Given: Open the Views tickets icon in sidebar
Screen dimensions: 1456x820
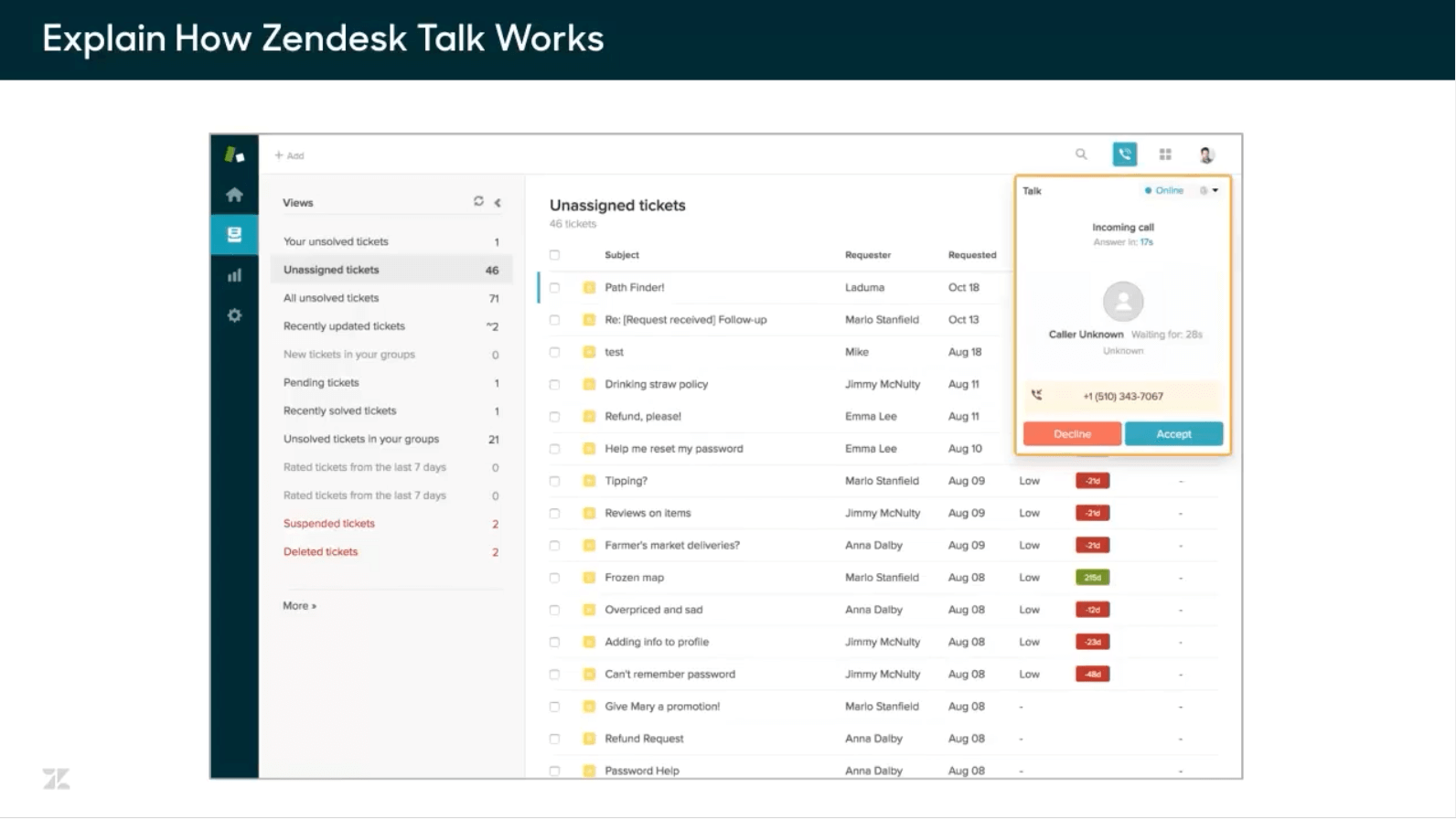Looking at the screenshot, I should coord(235,235).
